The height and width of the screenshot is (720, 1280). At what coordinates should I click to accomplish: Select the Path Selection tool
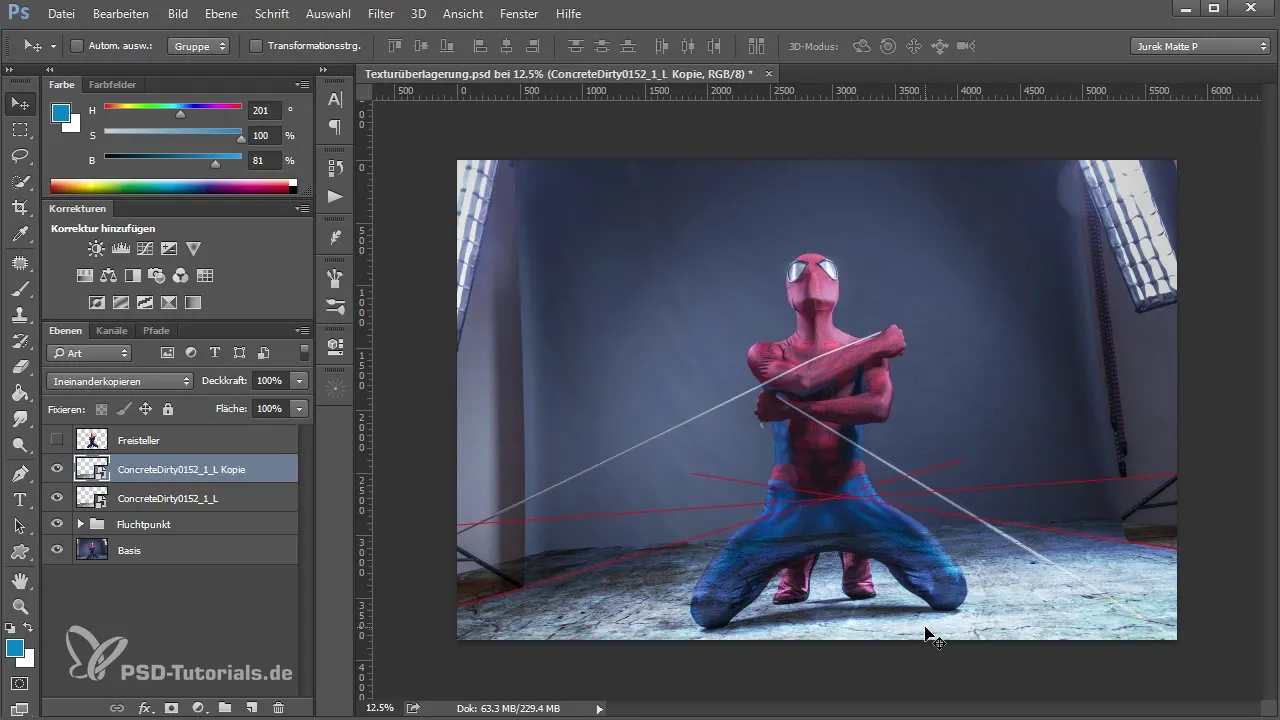click(20, 525)
